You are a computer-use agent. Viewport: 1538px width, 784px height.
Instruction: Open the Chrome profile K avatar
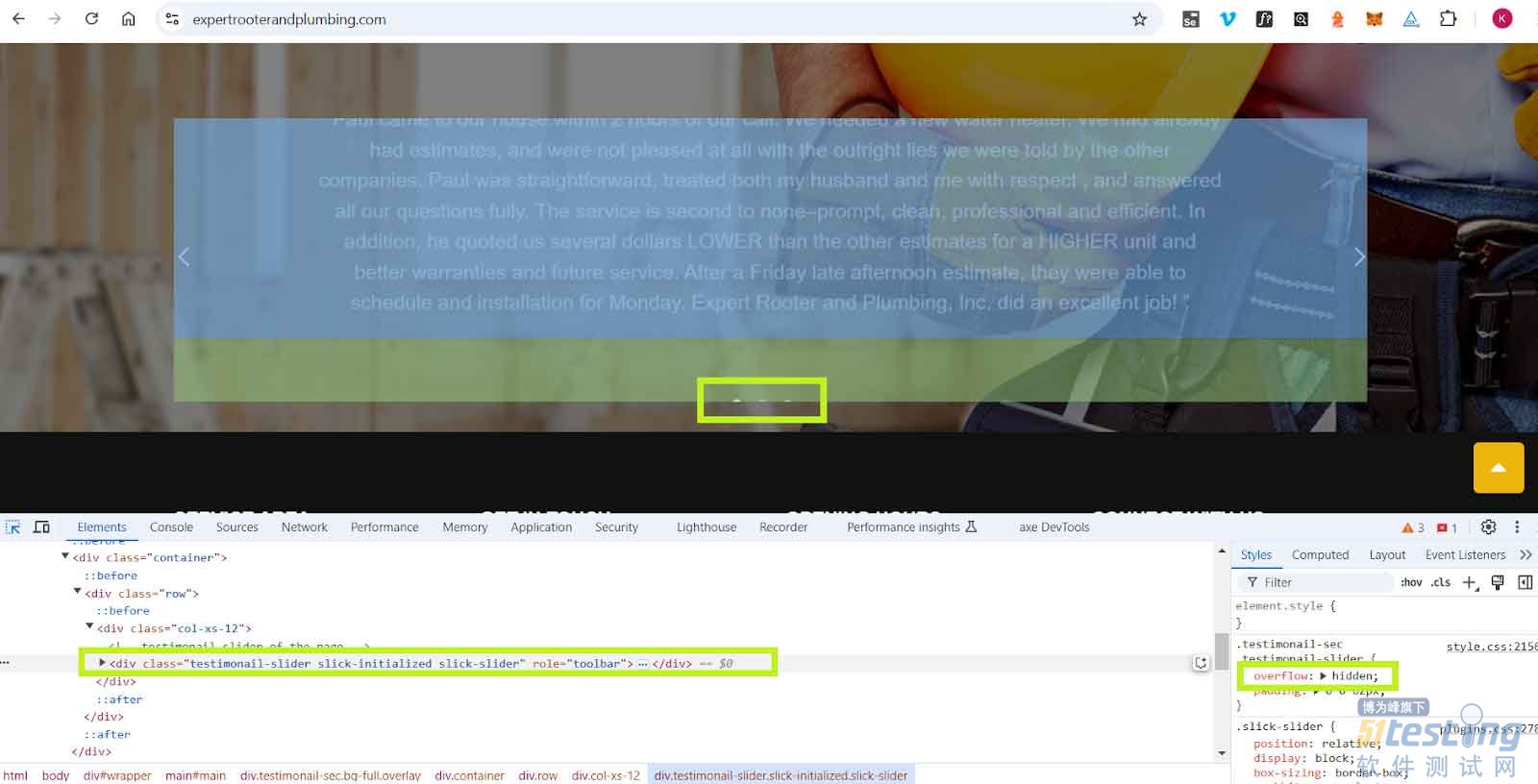1501,19
